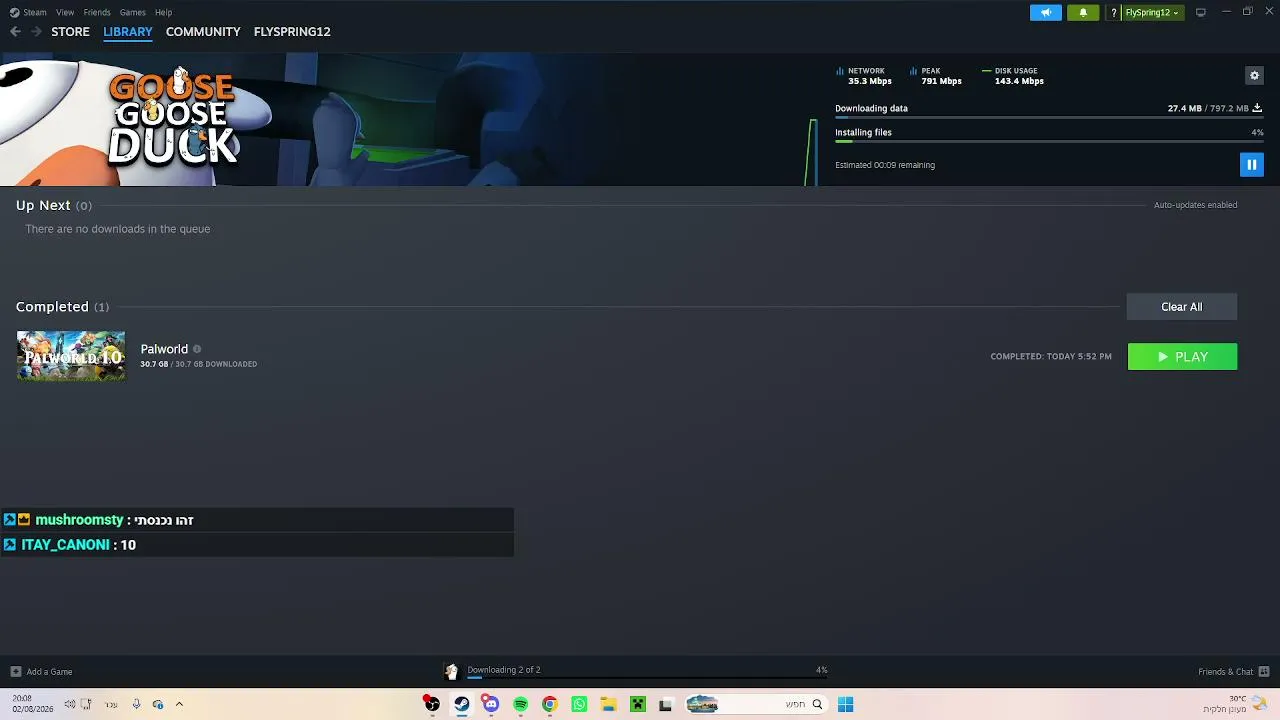Click the mushroomsty chat message

[257, 520]
